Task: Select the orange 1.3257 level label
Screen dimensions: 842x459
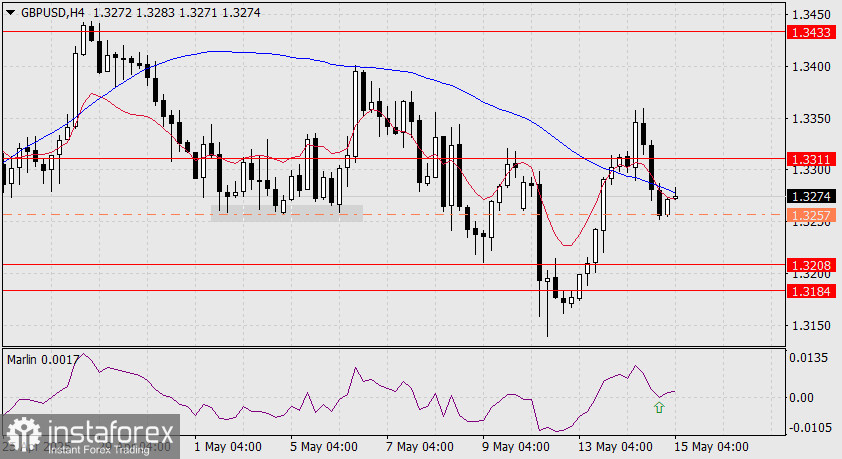Action: tap(812, 216)
